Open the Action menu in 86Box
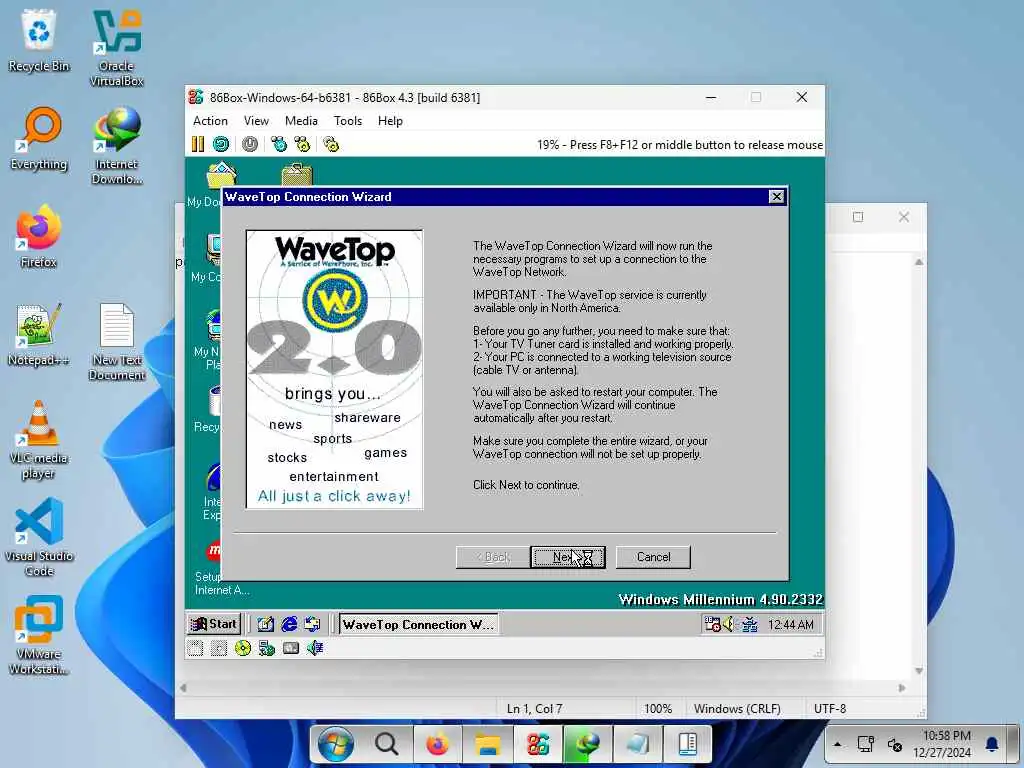Image resolution: width=1024 pixels, height=768 pixels. 210,121
